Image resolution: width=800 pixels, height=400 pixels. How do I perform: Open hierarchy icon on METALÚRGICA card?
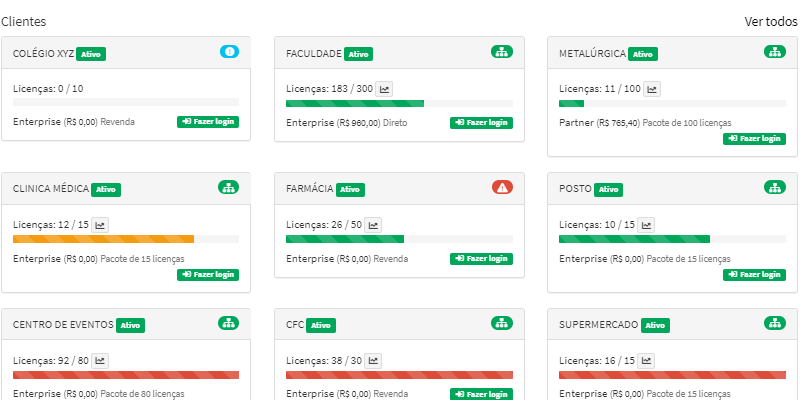pos(775,52)
